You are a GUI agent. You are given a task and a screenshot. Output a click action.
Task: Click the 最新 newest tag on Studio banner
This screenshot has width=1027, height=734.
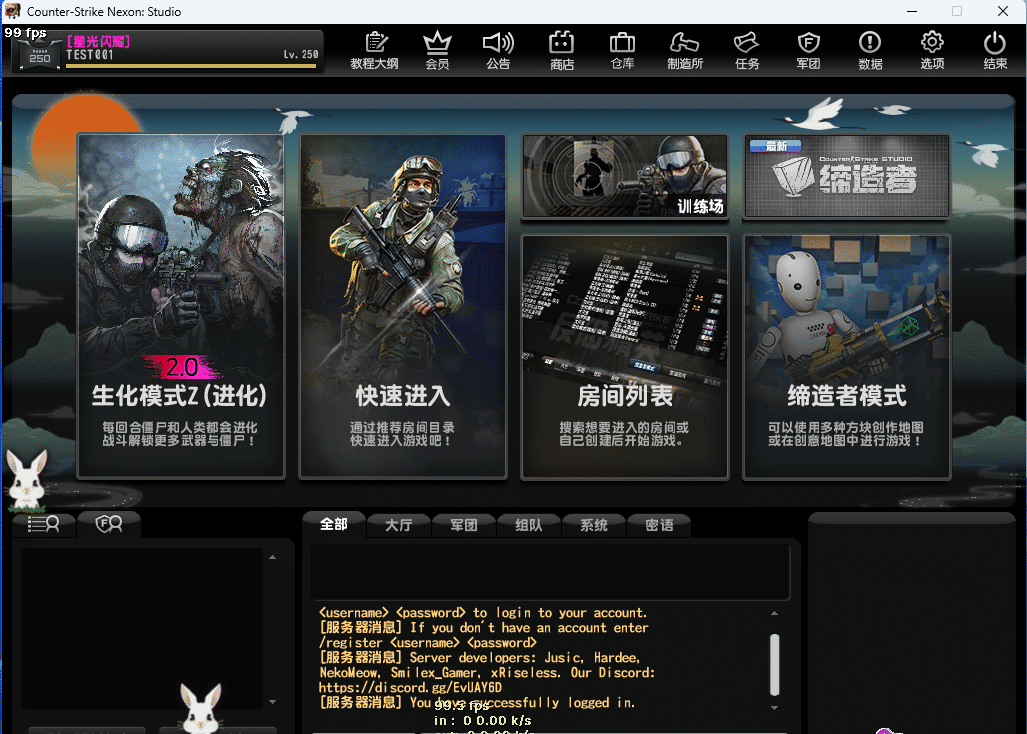(775, 146)
